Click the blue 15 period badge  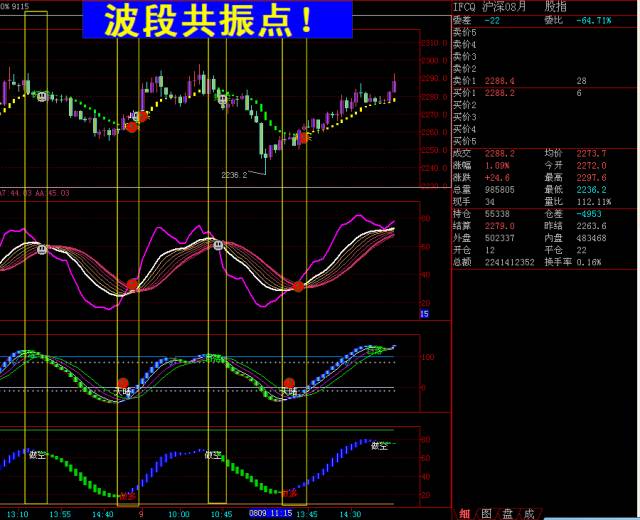[424, 313]
